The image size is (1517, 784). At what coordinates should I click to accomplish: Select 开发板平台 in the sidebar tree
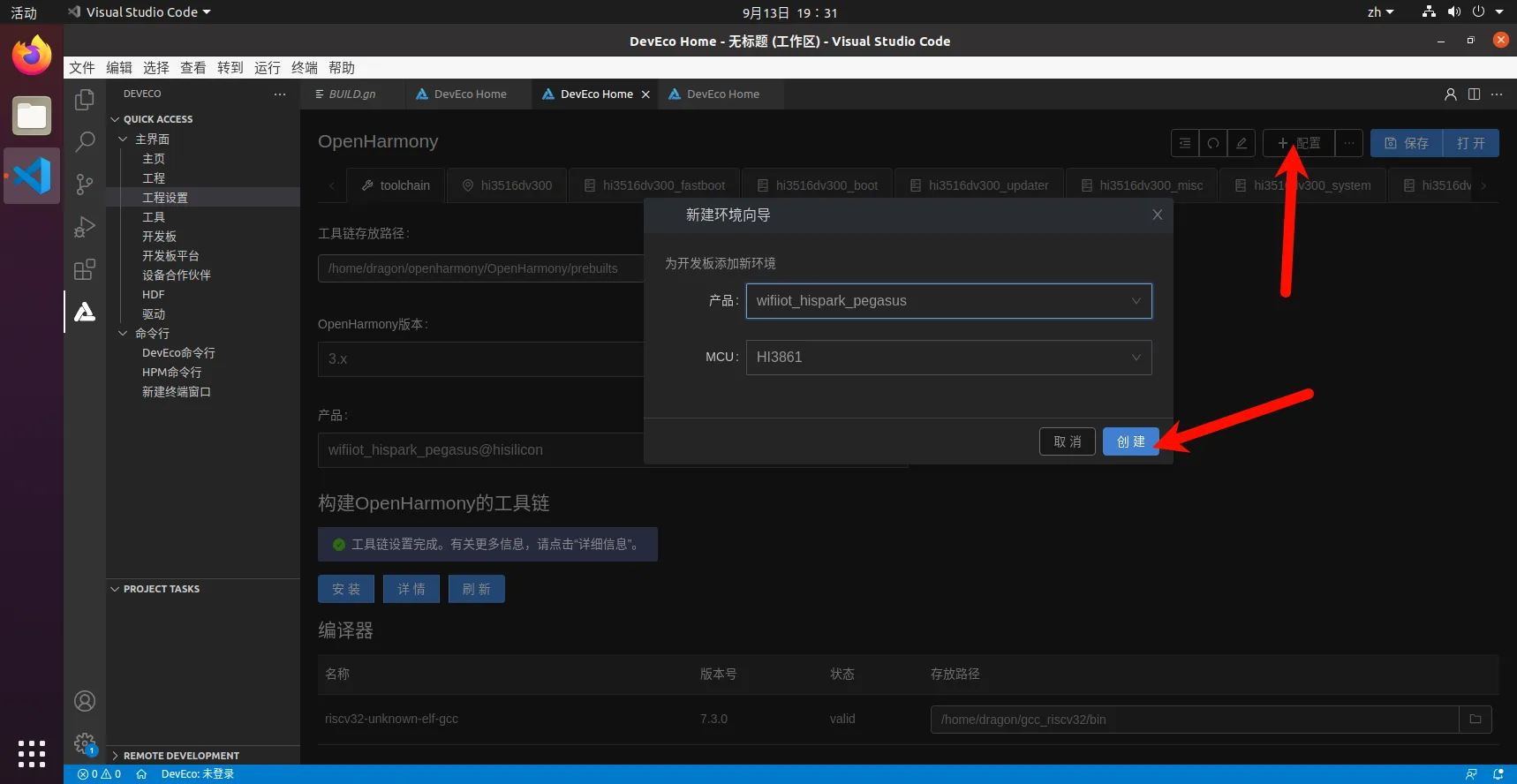[170, 256]
